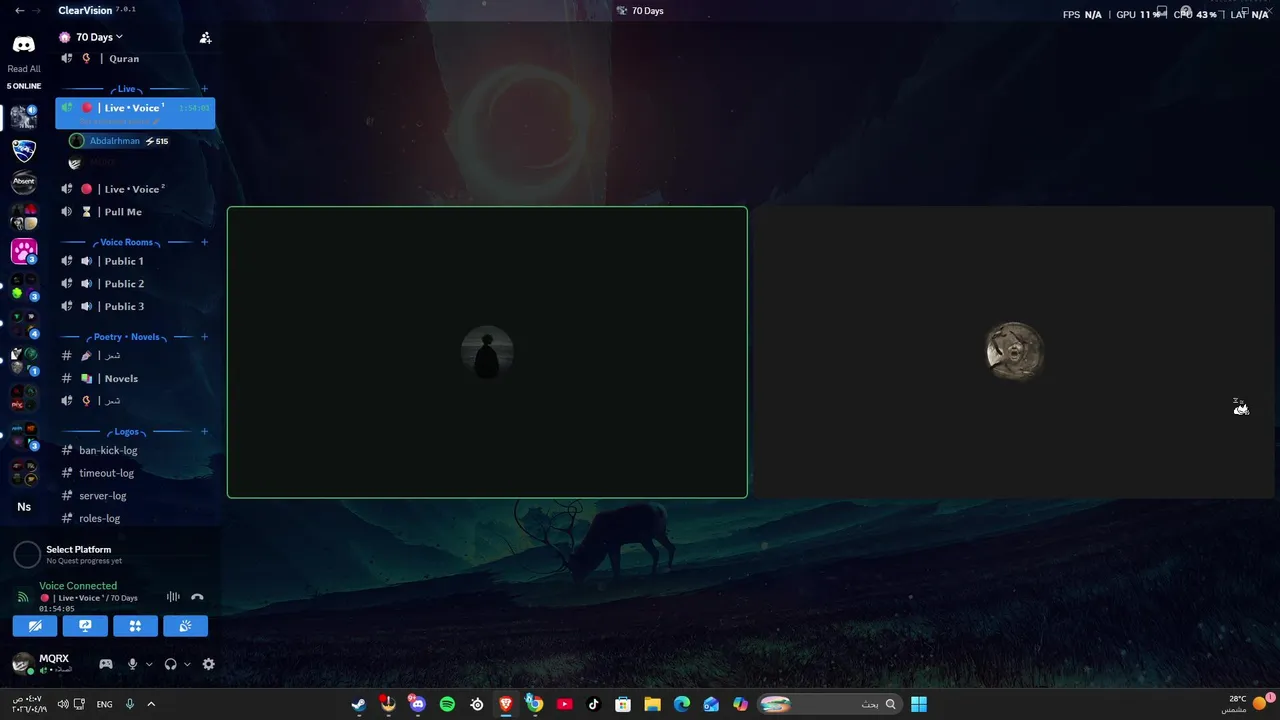Create channel in Voice Rooms category
Viewport: 1280px width, 720px height.
pyautogui.click(x=205, y=242)
